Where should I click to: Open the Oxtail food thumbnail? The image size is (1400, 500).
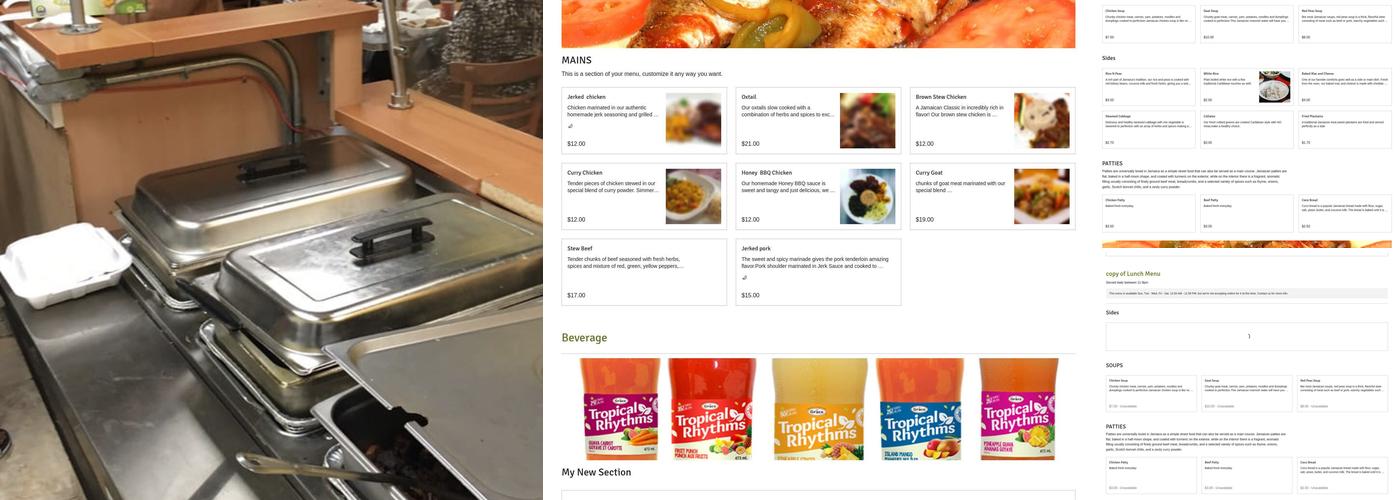(867, 120)
